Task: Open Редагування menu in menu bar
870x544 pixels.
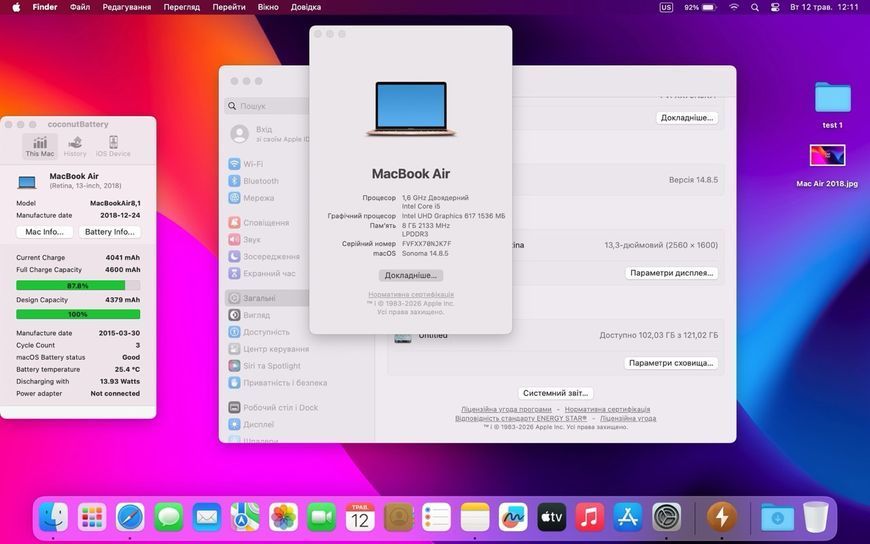Action: pyautogui.click(x=127, y=7)
